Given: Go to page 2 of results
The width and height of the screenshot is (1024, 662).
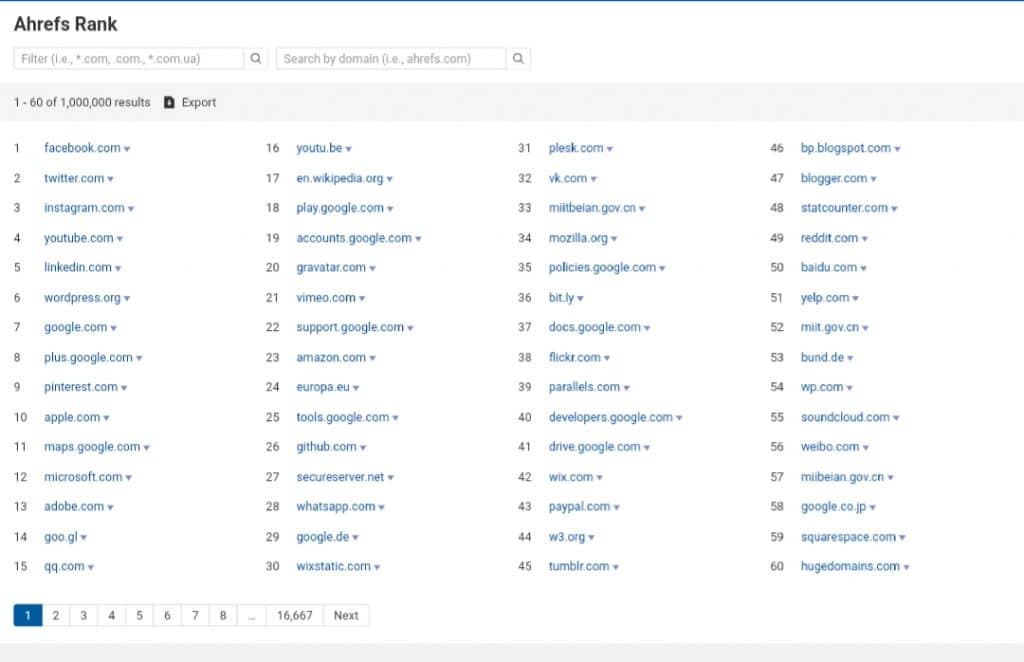Looking at the screenshot, I should click(56, 615).
